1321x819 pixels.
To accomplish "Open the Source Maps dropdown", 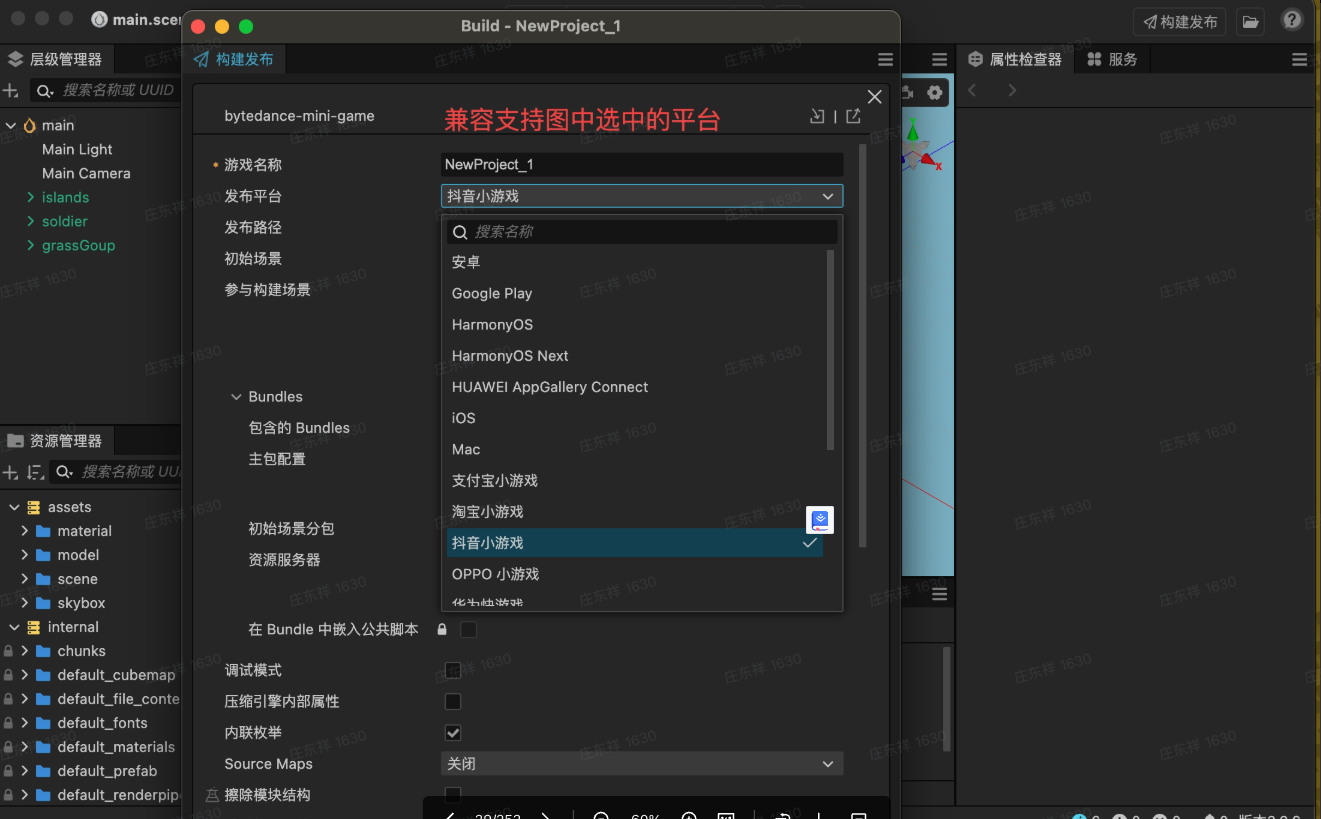I will click(641, 764).
